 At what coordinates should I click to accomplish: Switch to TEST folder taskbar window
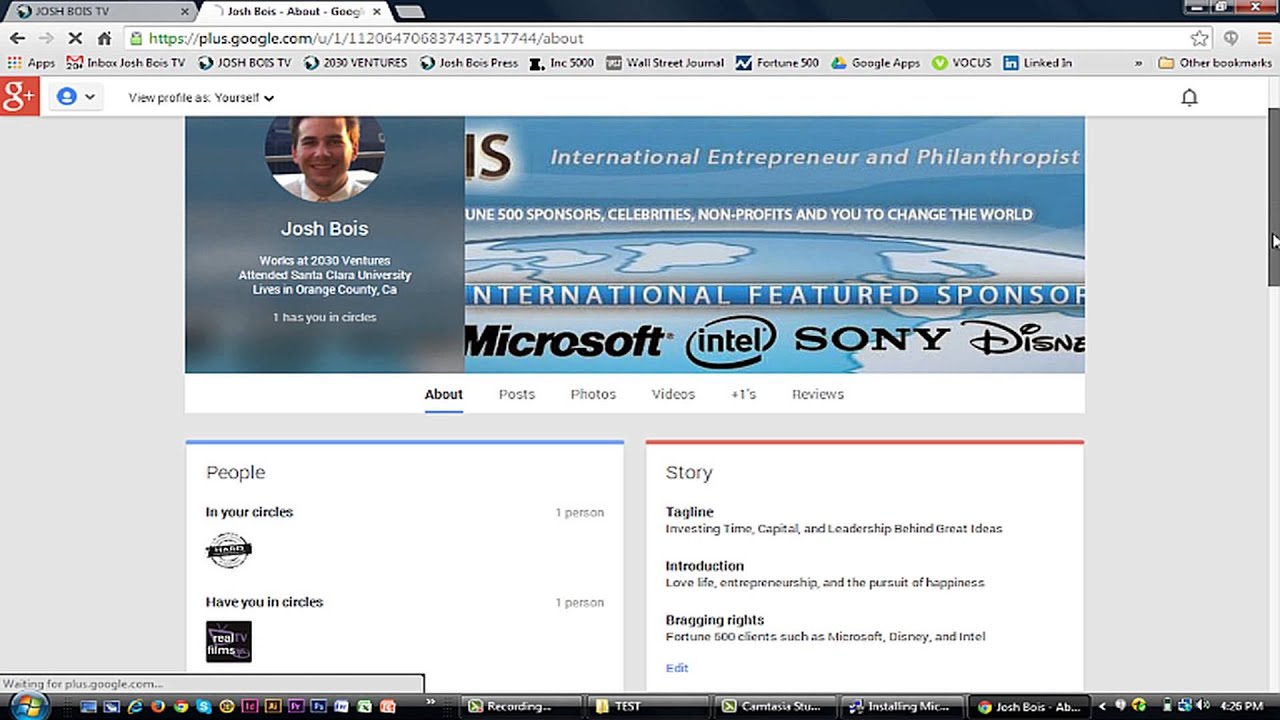[649, 706]
